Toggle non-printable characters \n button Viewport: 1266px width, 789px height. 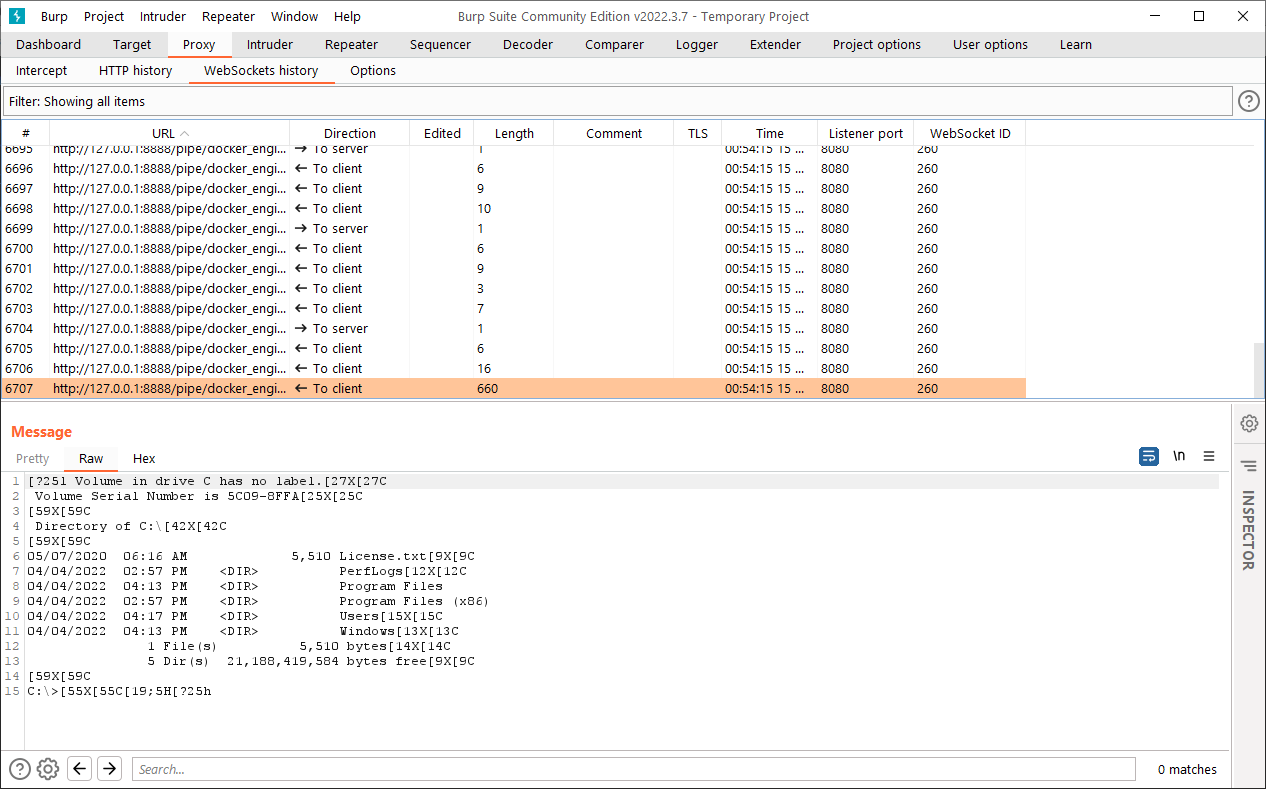click(x=1179, y=456)
